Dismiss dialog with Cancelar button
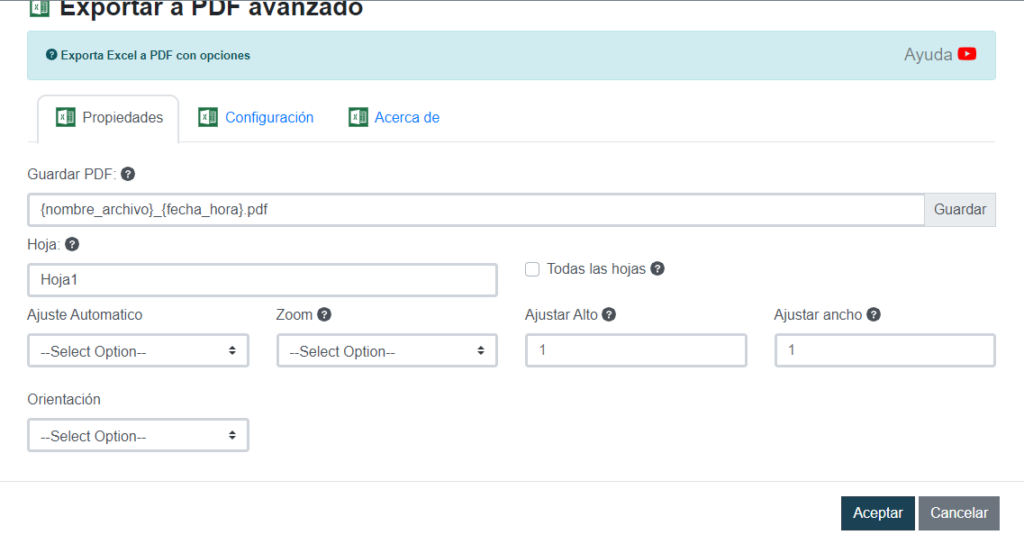 click(x=959, y=513)
